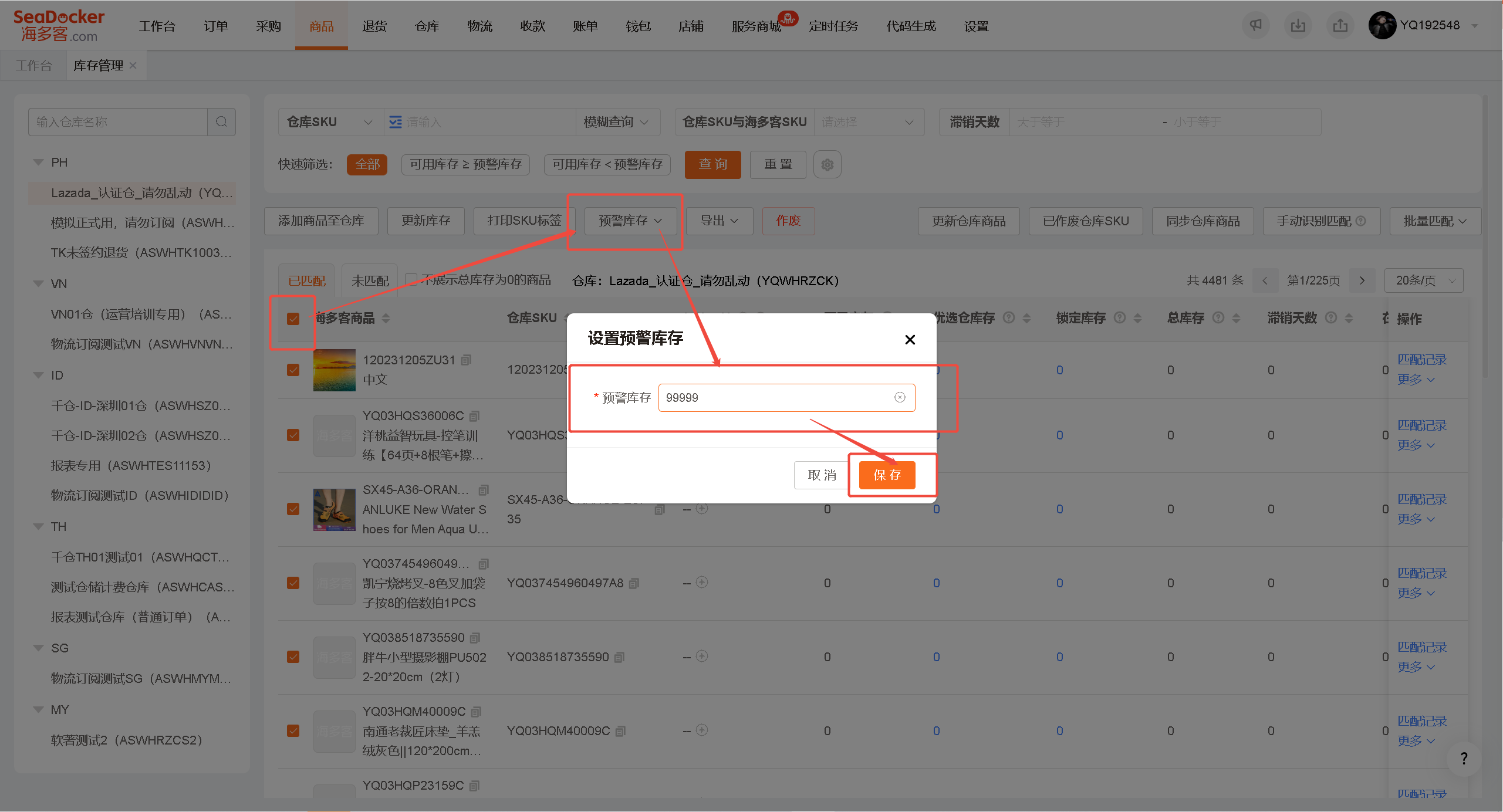Switch to the 工作台 page tab
1503x812 pixels.
coord(34,65)
